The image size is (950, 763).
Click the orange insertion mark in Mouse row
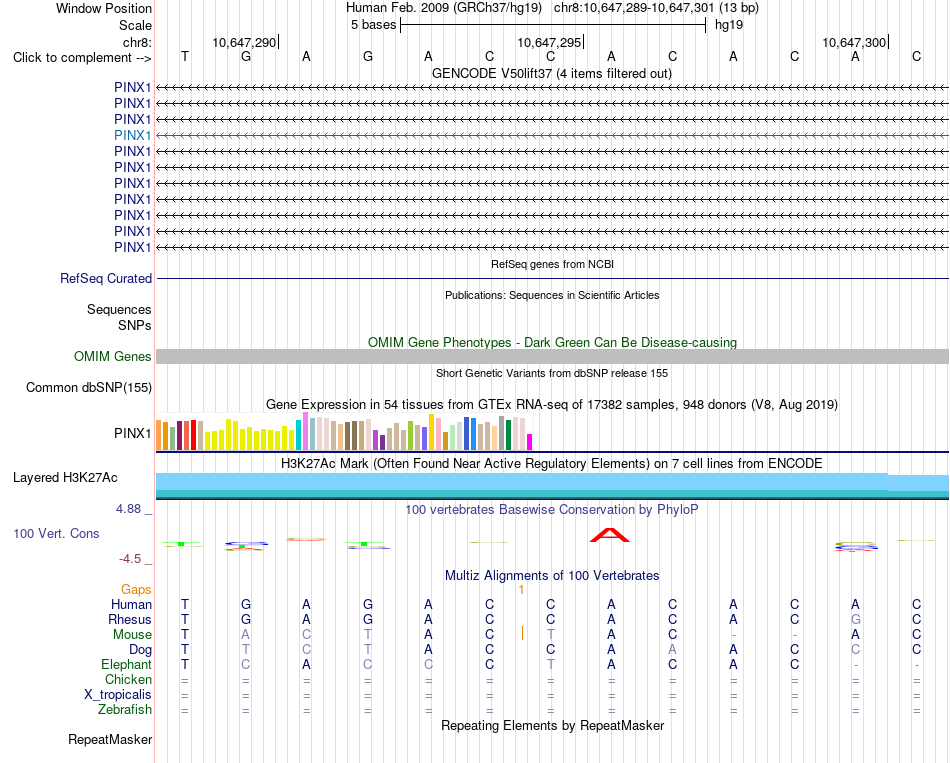click(522, 633)
